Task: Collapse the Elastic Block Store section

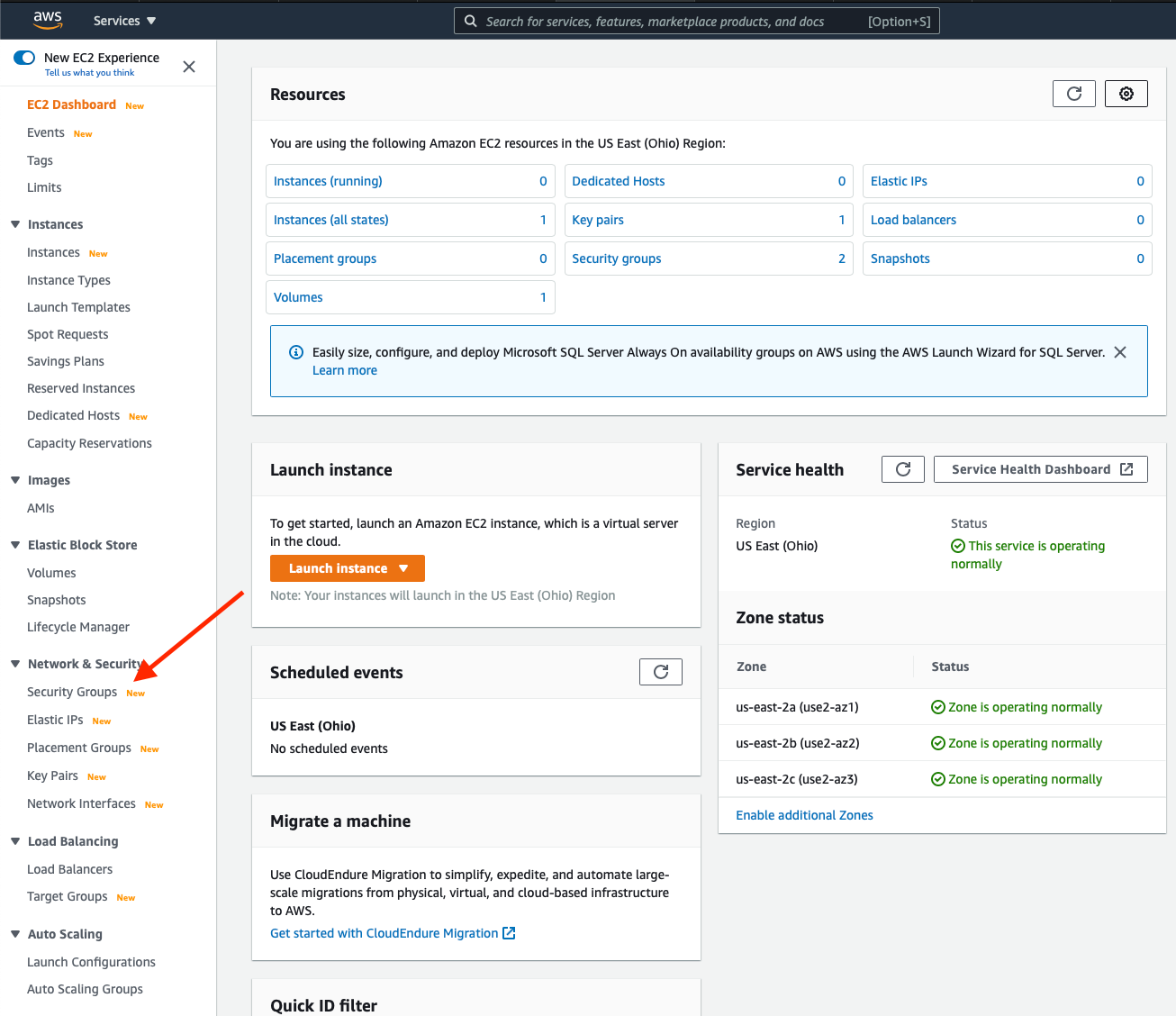Action: pos(15,545)
